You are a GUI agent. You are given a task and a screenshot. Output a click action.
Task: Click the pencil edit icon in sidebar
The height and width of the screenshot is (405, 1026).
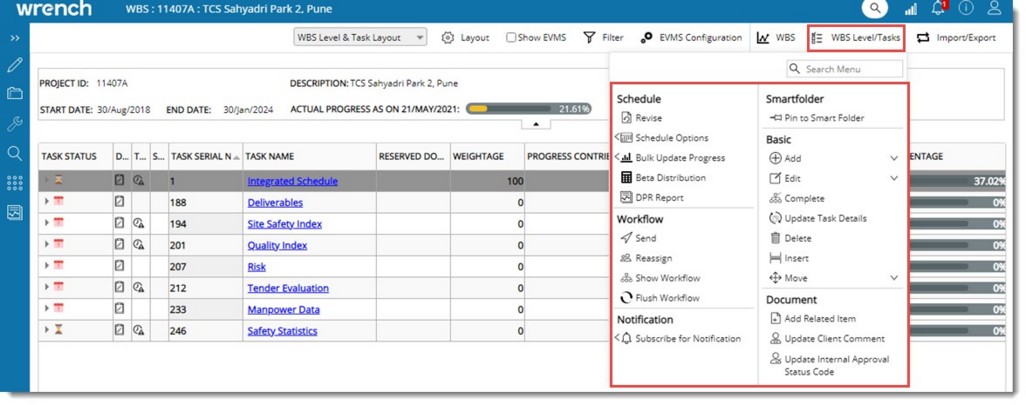pos(14,66)
